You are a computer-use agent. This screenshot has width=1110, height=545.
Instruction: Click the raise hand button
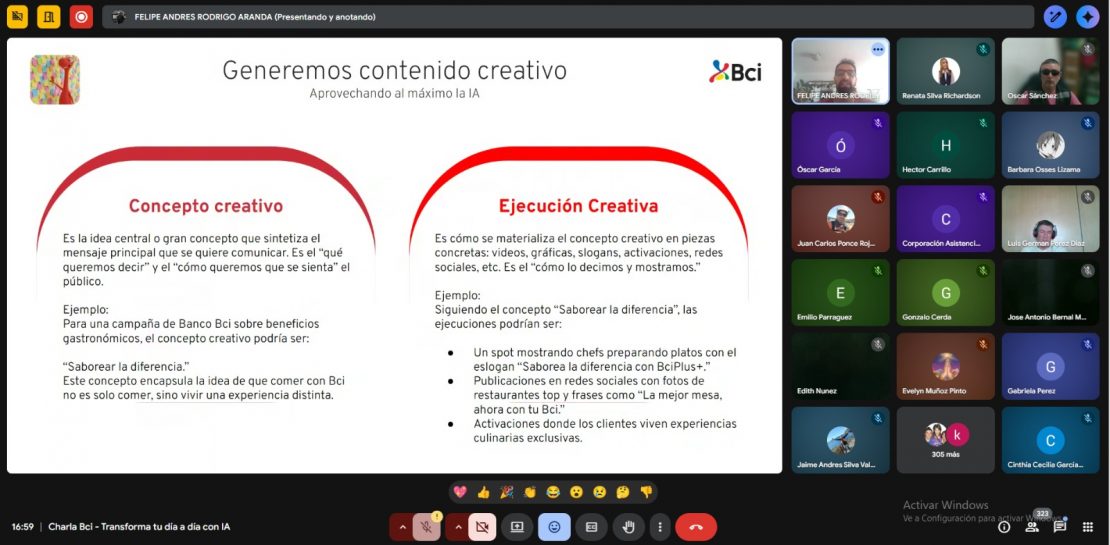click(x=628, y=526)
